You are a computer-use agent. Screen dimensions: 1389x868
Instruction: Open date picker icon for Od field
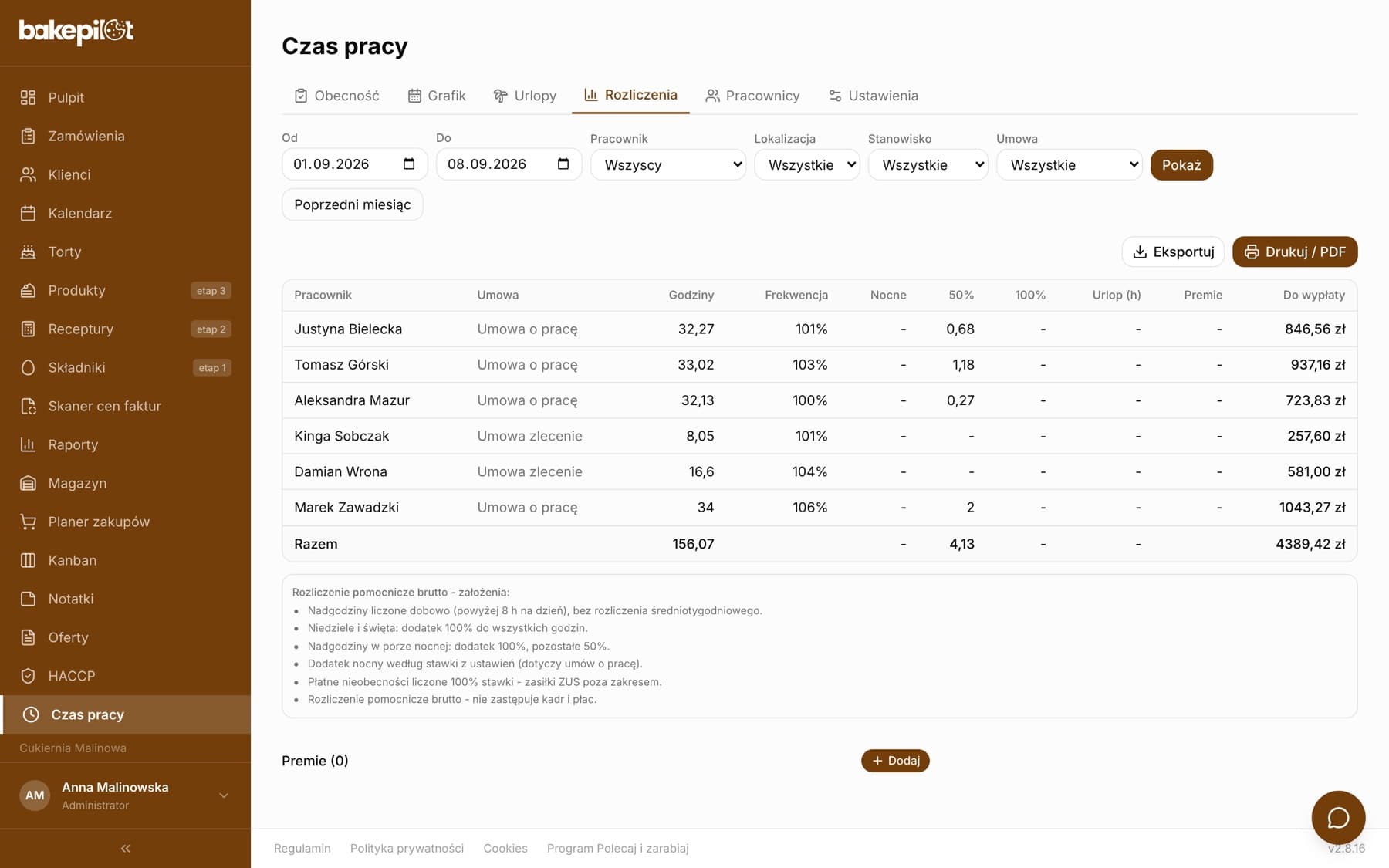409,164
